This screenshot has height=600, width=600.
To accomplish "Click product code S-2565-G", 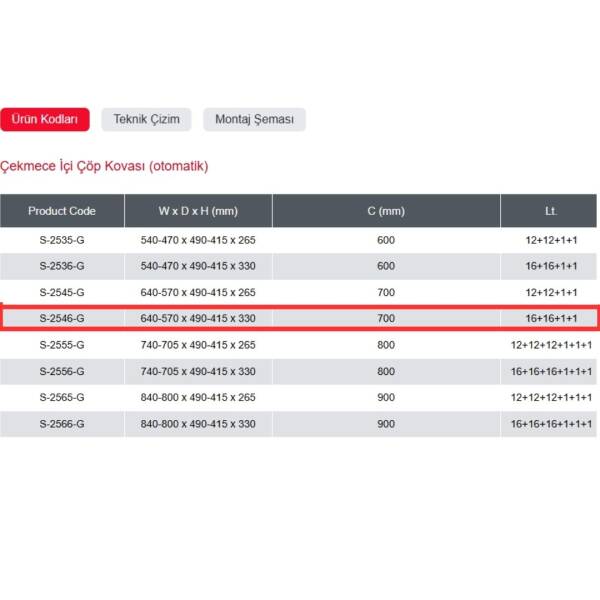I will (62, 397).
